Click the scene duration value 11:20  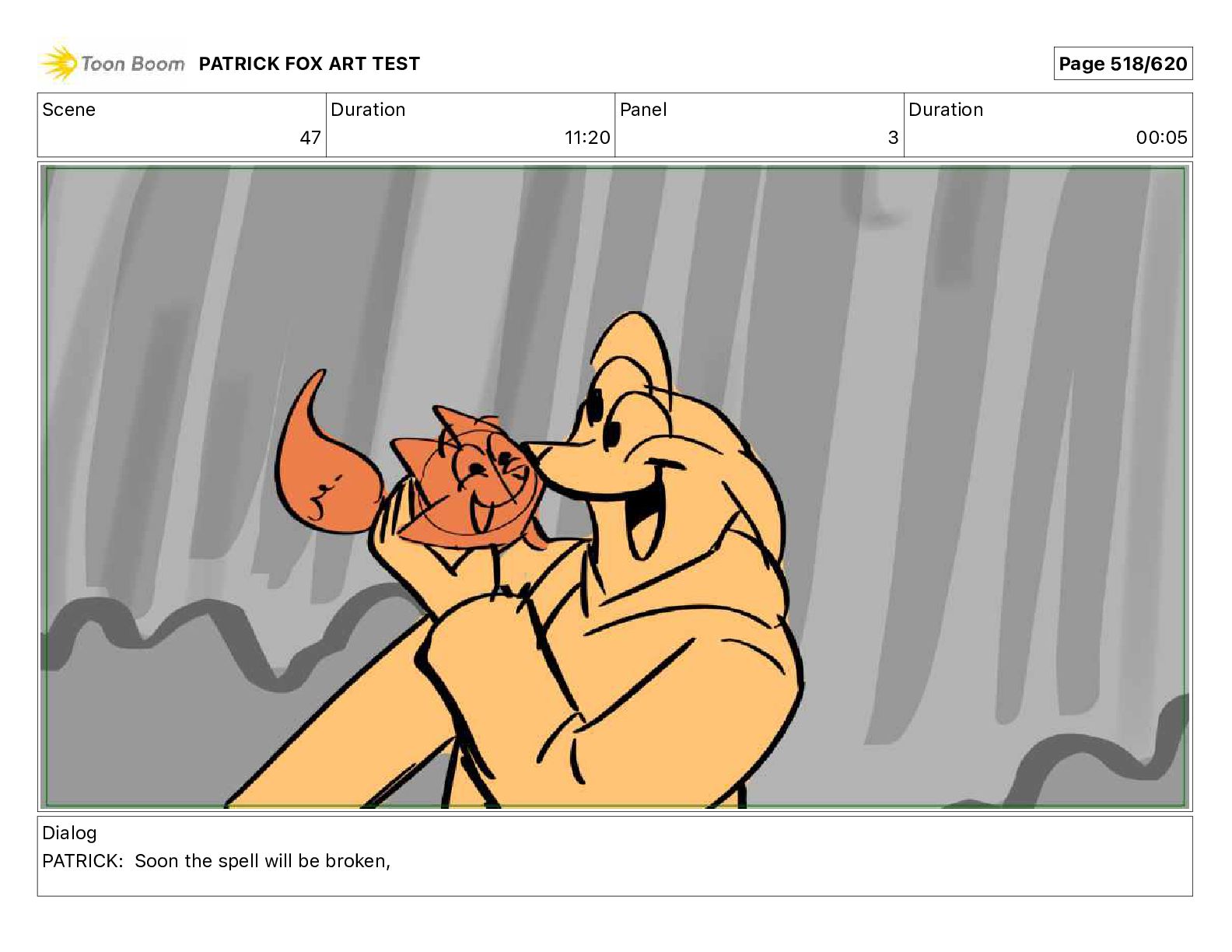[587, 138]
